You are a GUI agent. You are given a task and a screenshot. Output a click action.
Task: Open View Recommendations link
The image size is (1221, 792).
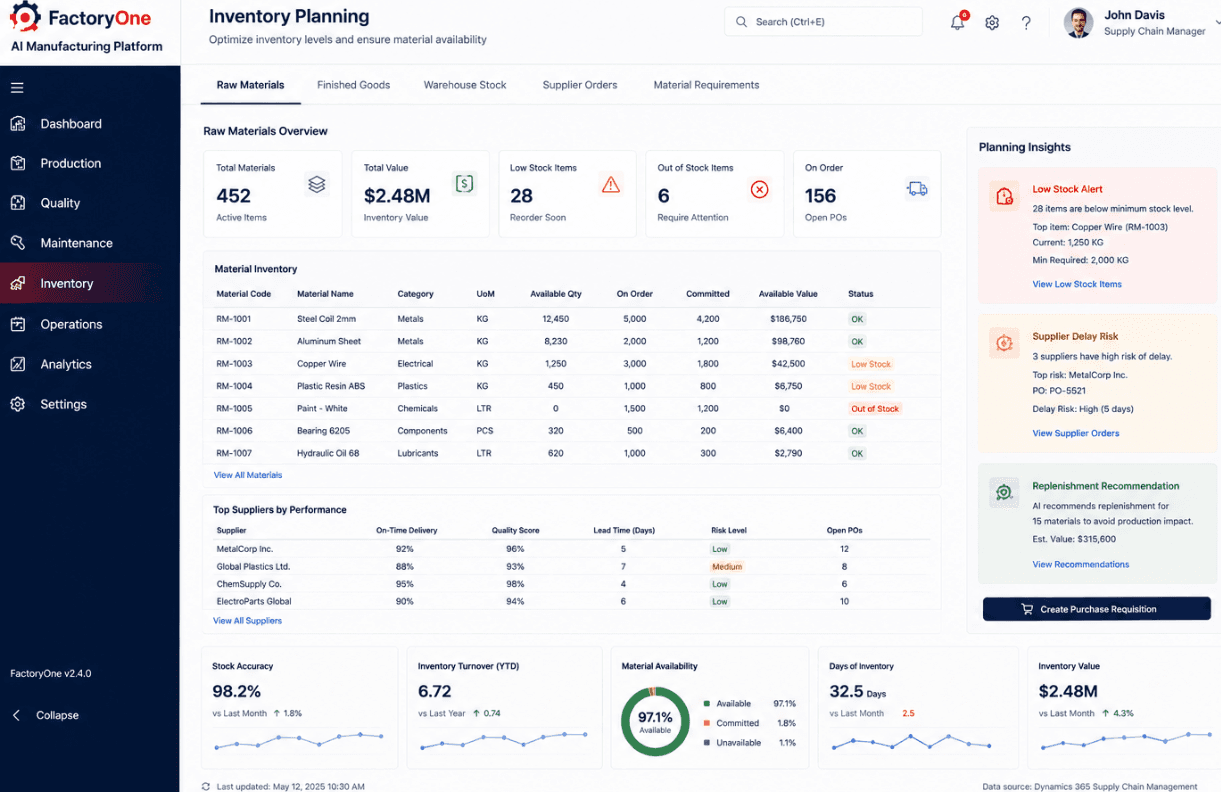(x=1080, y=564)
